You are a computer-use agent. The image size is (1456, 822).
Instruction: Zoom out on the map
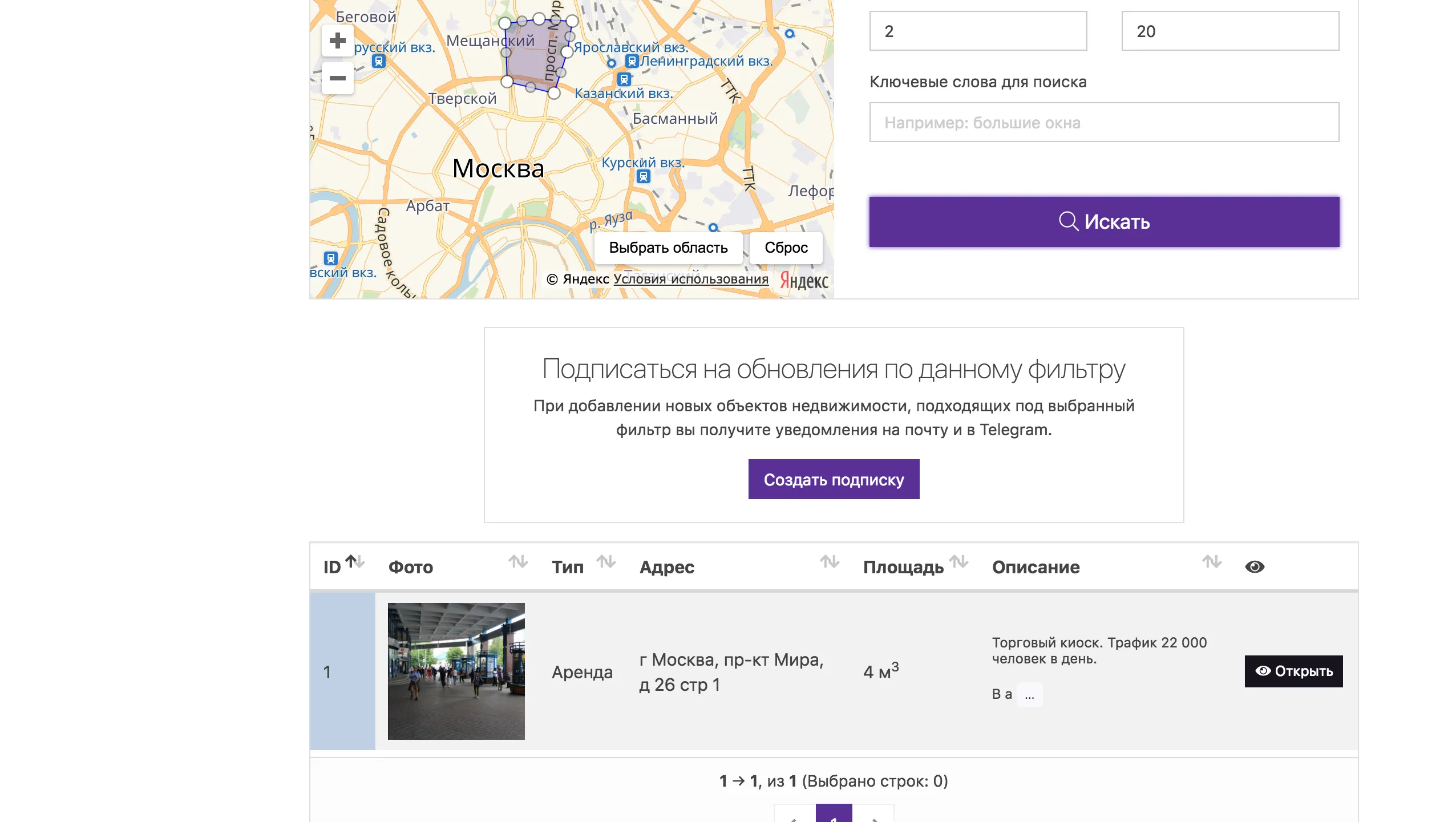tap(337, 78)
